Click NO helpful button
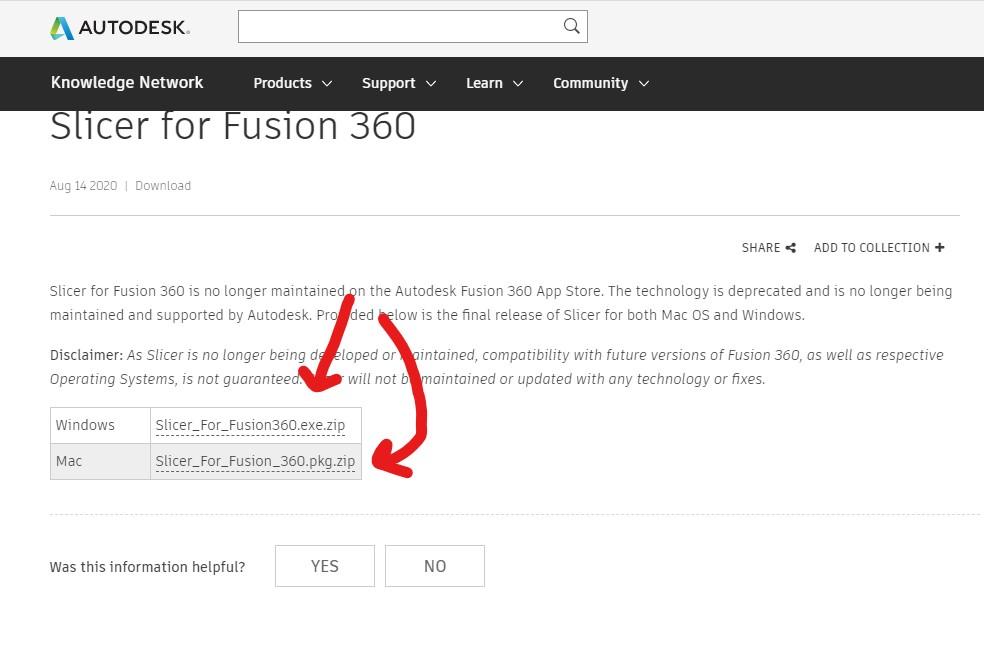The height and width of the screenshot is (657, 984). (435, 566)
